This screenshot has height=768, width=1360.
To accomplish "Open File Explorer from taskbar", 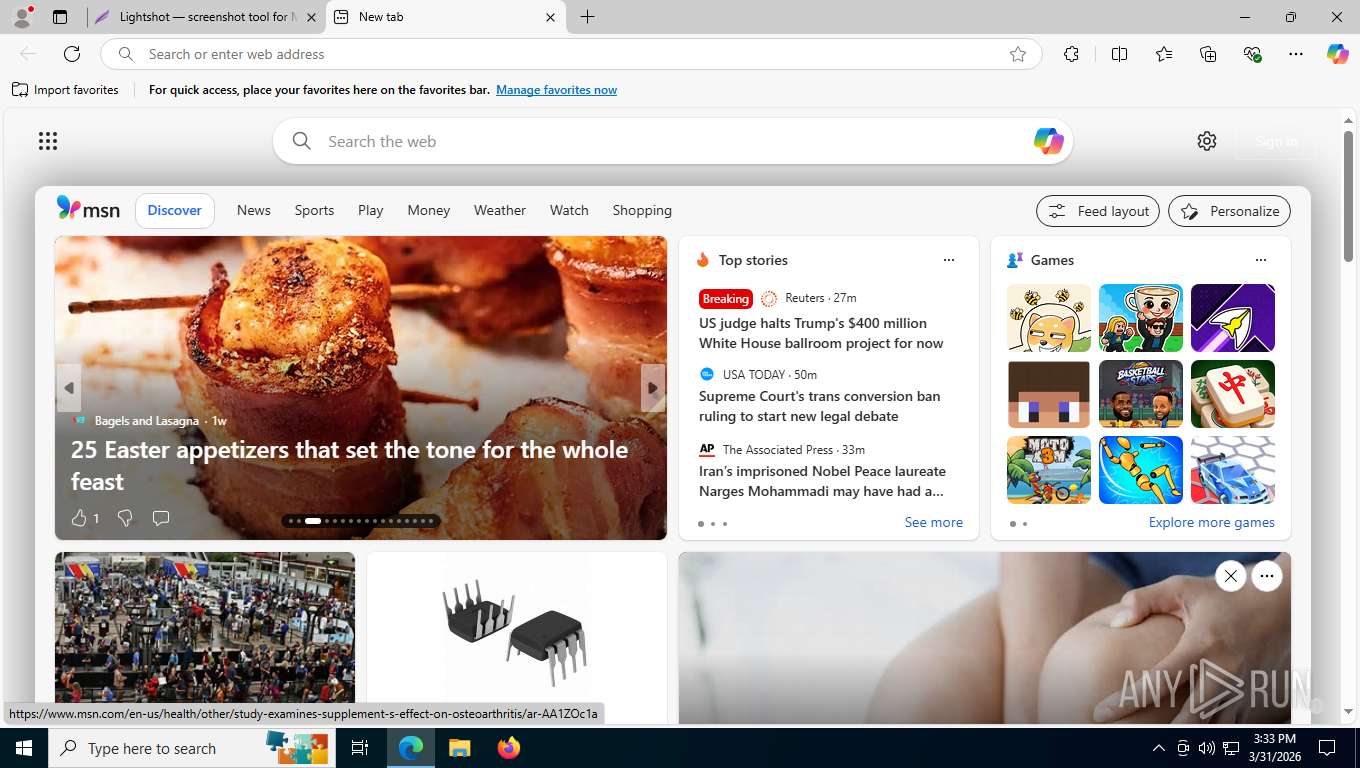I will pyautogui.click(x=459, y=748).
